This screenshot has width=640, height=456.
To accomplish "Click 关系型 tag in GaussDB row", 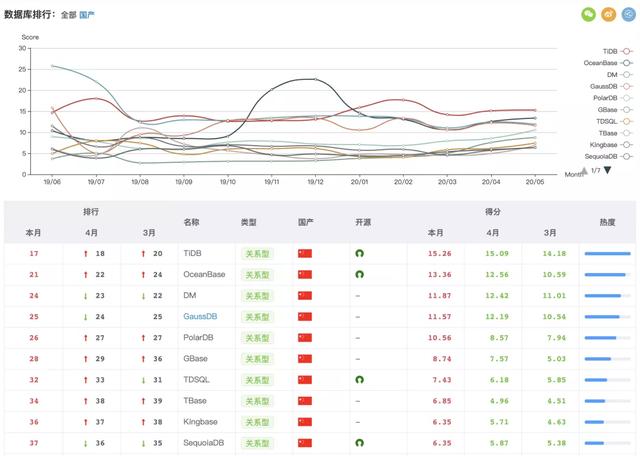I will tap(257, 317).
